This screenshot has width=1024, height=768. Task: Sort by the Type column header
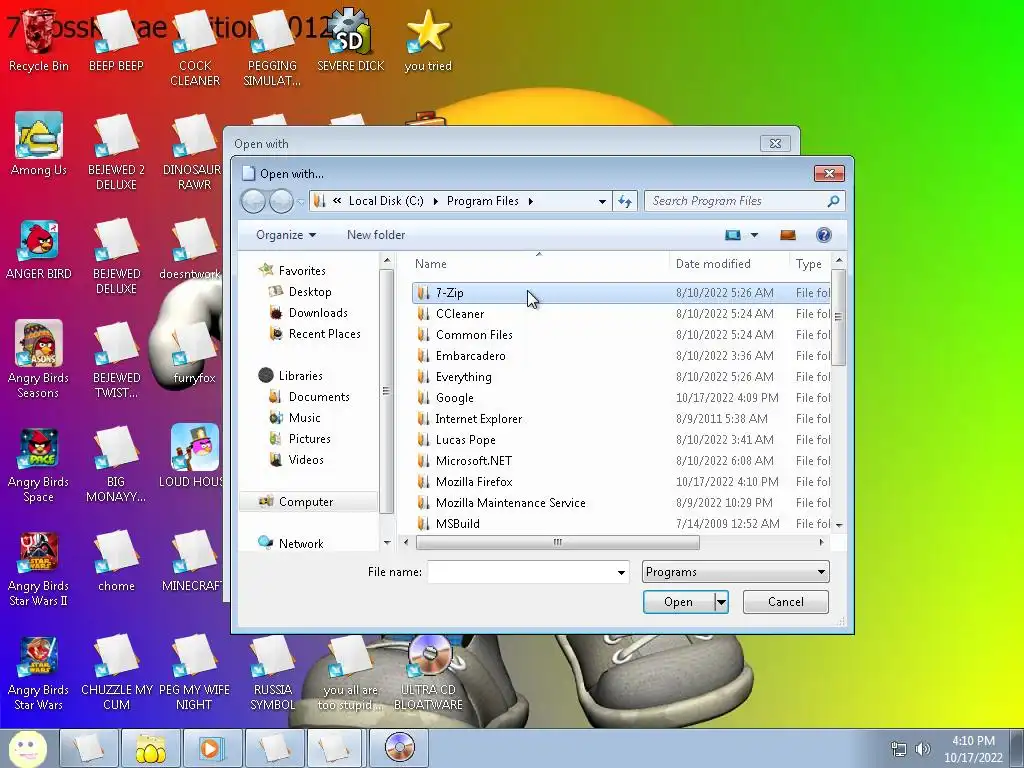pos(809,264)
